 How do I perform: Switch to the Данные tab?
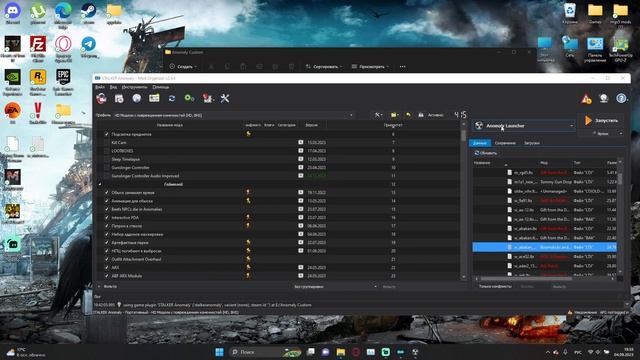480,143
